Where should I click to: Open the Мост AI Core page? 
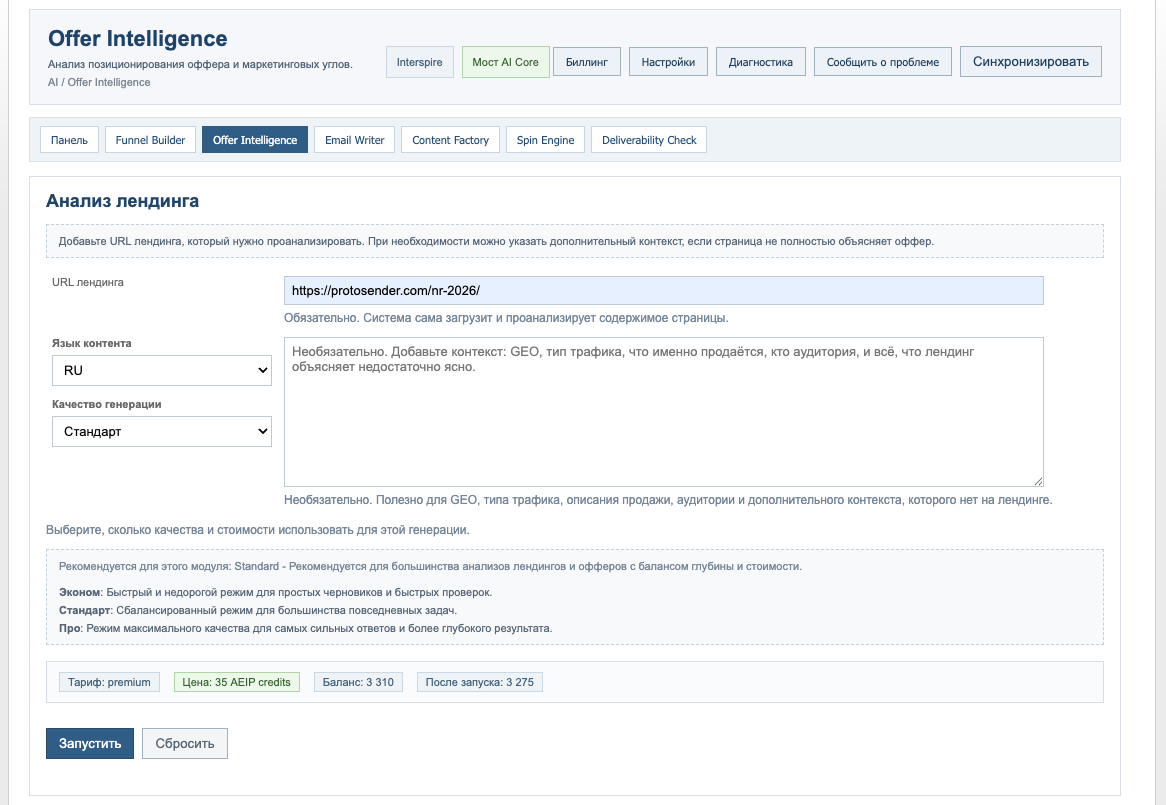tap(505, 61)
